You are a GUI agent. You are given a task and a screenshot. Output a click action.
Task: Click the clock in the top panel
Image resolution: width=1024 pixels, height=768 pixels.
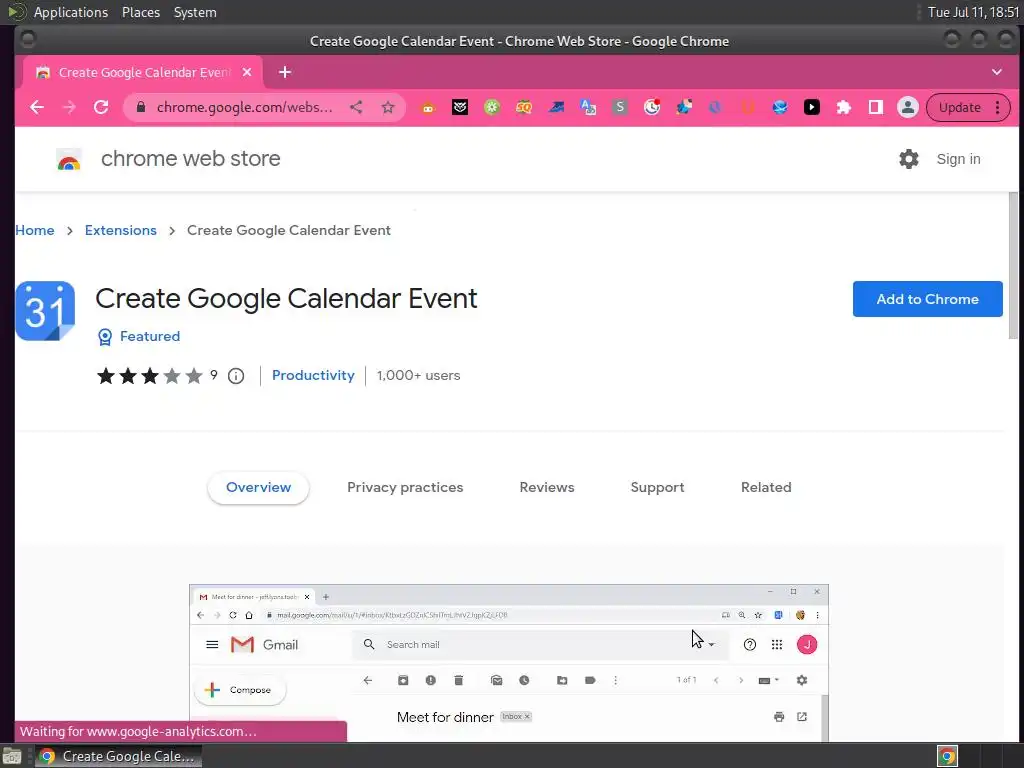(x=973, y=12)
